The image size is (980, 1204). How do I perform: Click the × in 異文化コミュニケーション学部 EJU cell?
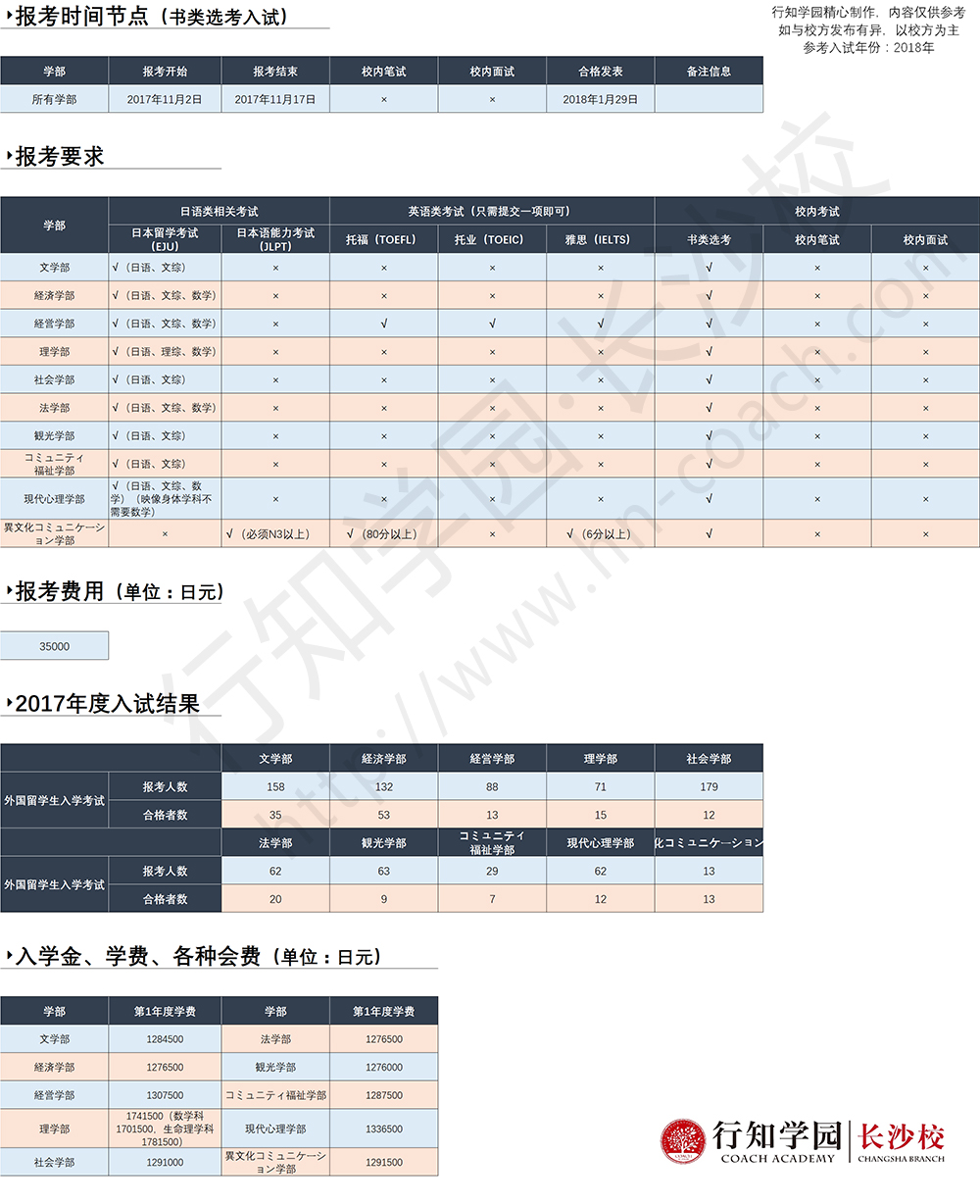tap(165, 534)
